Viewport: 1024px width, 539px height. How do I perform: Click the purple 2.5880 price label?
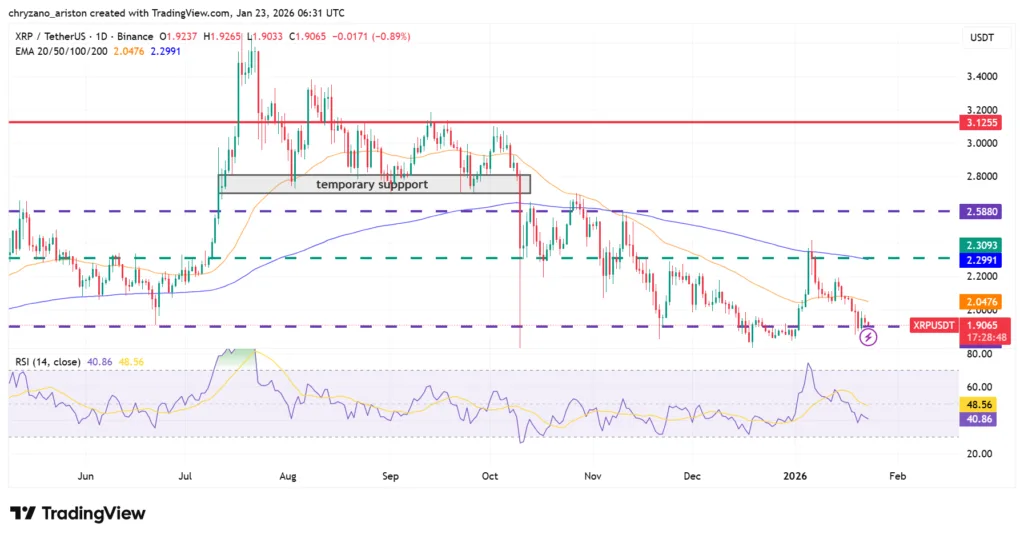pos(980,212)
